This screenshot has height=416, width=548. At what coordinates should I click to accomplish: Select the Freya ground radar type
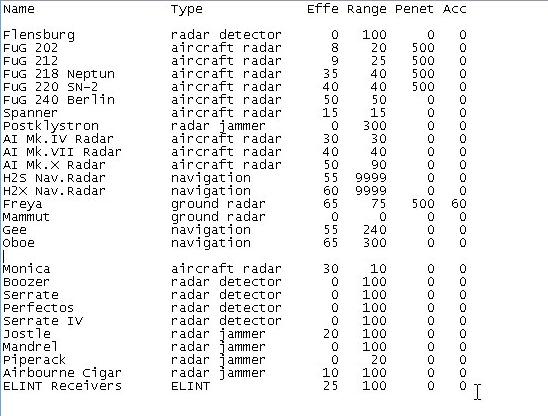(218, 204)
